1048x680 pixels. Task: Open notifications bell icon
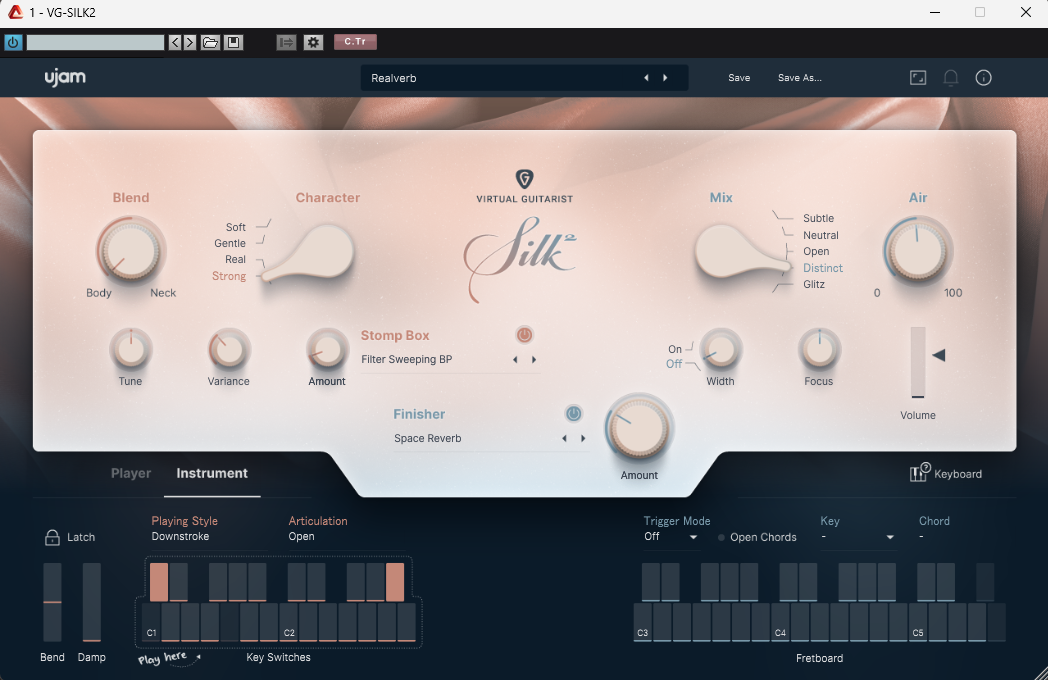tap(950, 78)
